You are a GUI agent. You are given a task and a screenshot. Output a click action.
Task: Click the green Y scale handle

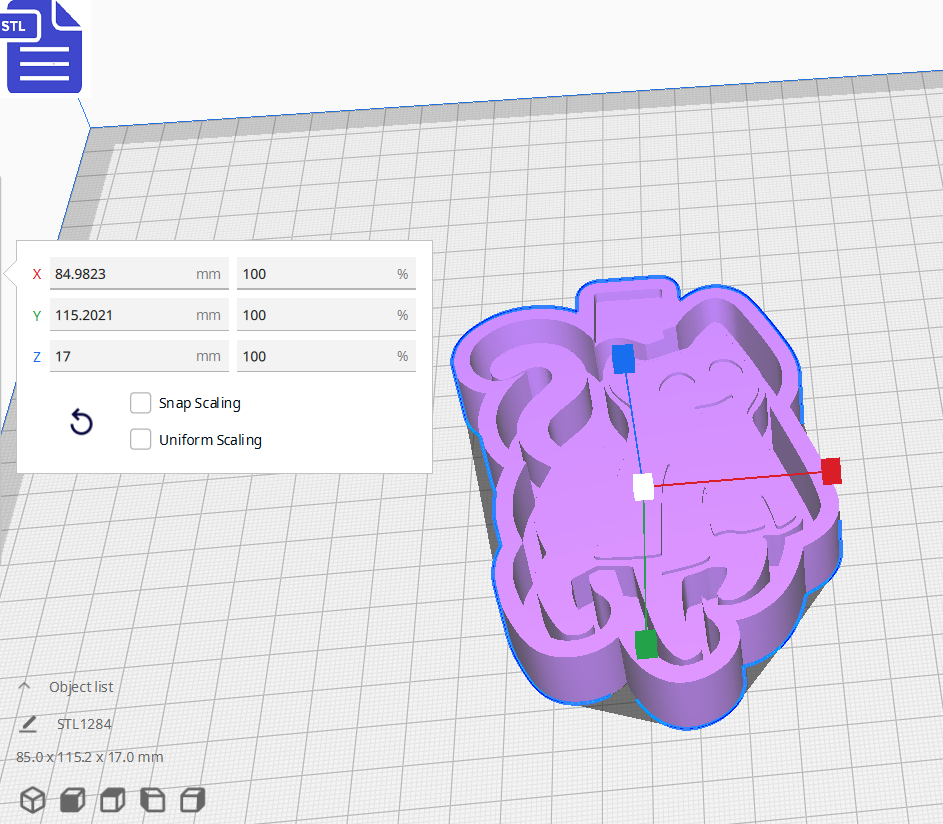pos(645,645)
